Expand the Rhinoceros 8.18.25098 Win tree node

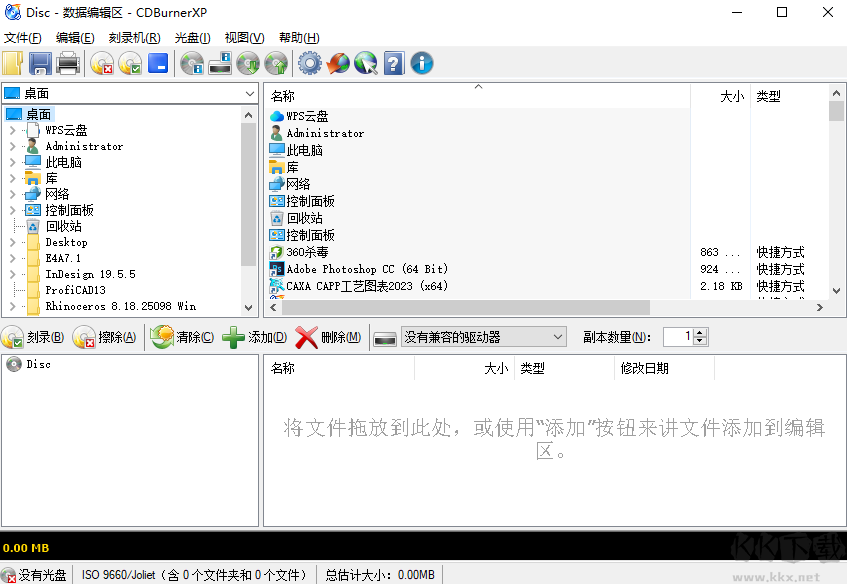click(x=12, y=306)
